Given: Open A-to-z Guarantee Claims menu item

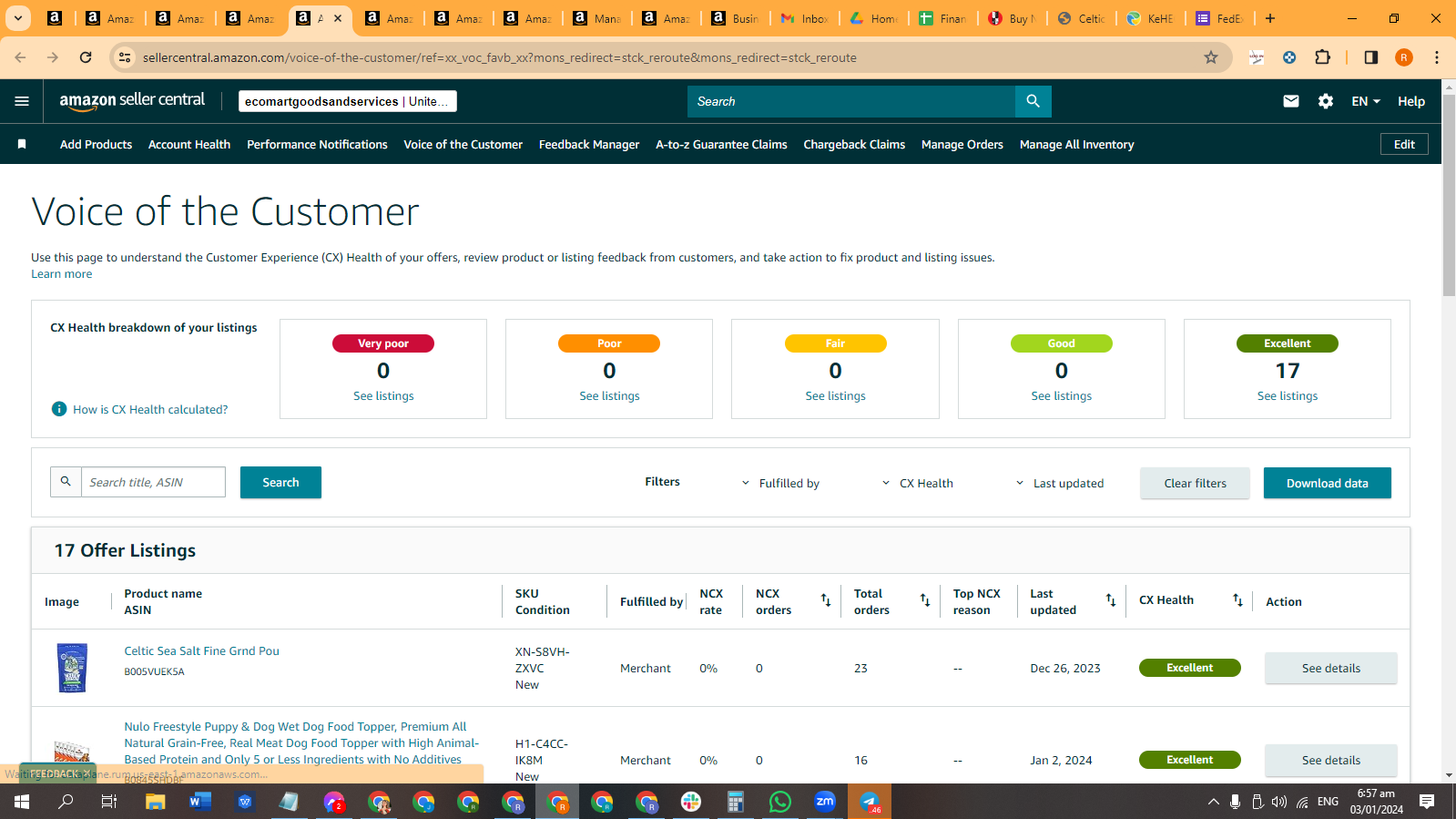Looking at the screenshot, I should [x=721, y=144].
